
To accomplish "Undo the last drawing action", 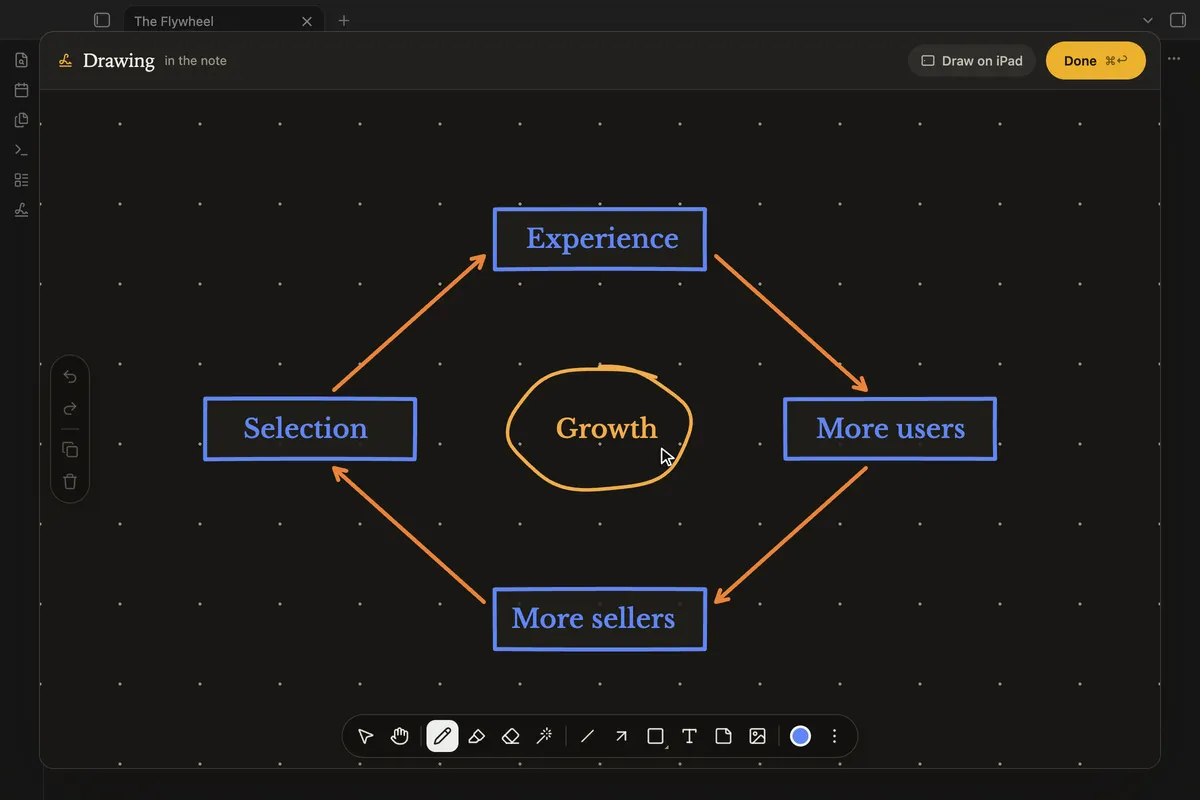I will pyautogui.click(x=70, y=376).
